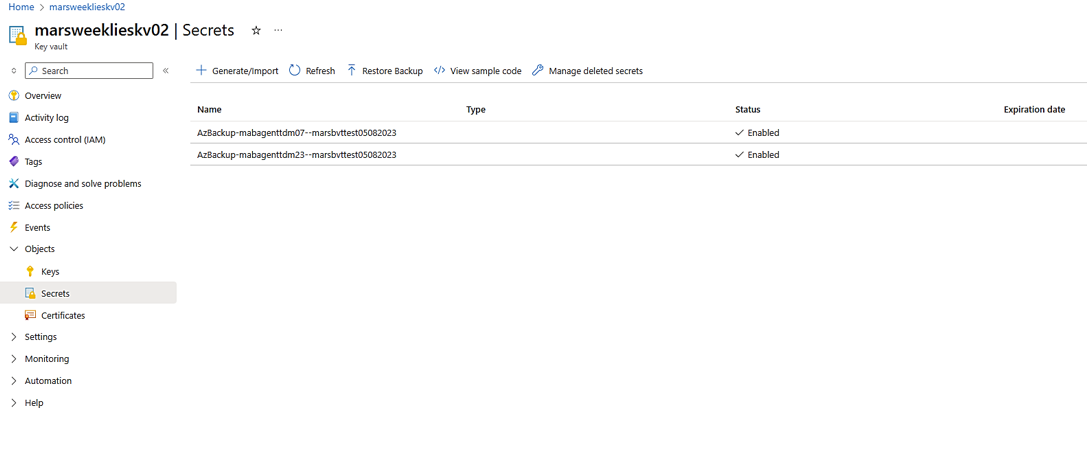Expand the Settings section

click(13, 337)
